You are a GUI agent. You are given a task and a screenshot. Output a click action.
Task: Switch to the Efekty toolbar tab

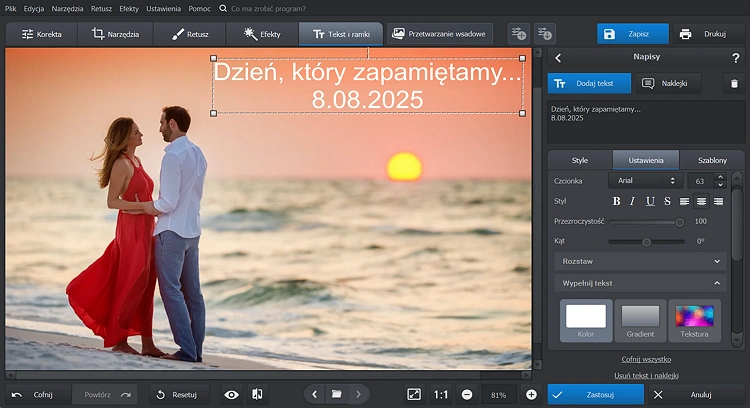coord(262,34)
